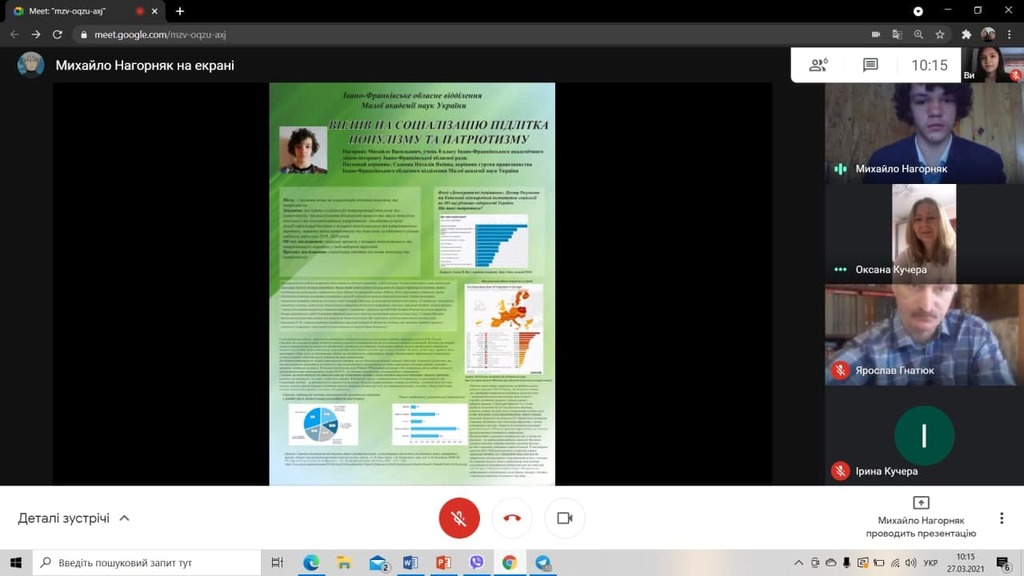1024x576 pixels.
Task: Show hidden system tray icons
Action: pyautogui.click(x=798, y=563)
